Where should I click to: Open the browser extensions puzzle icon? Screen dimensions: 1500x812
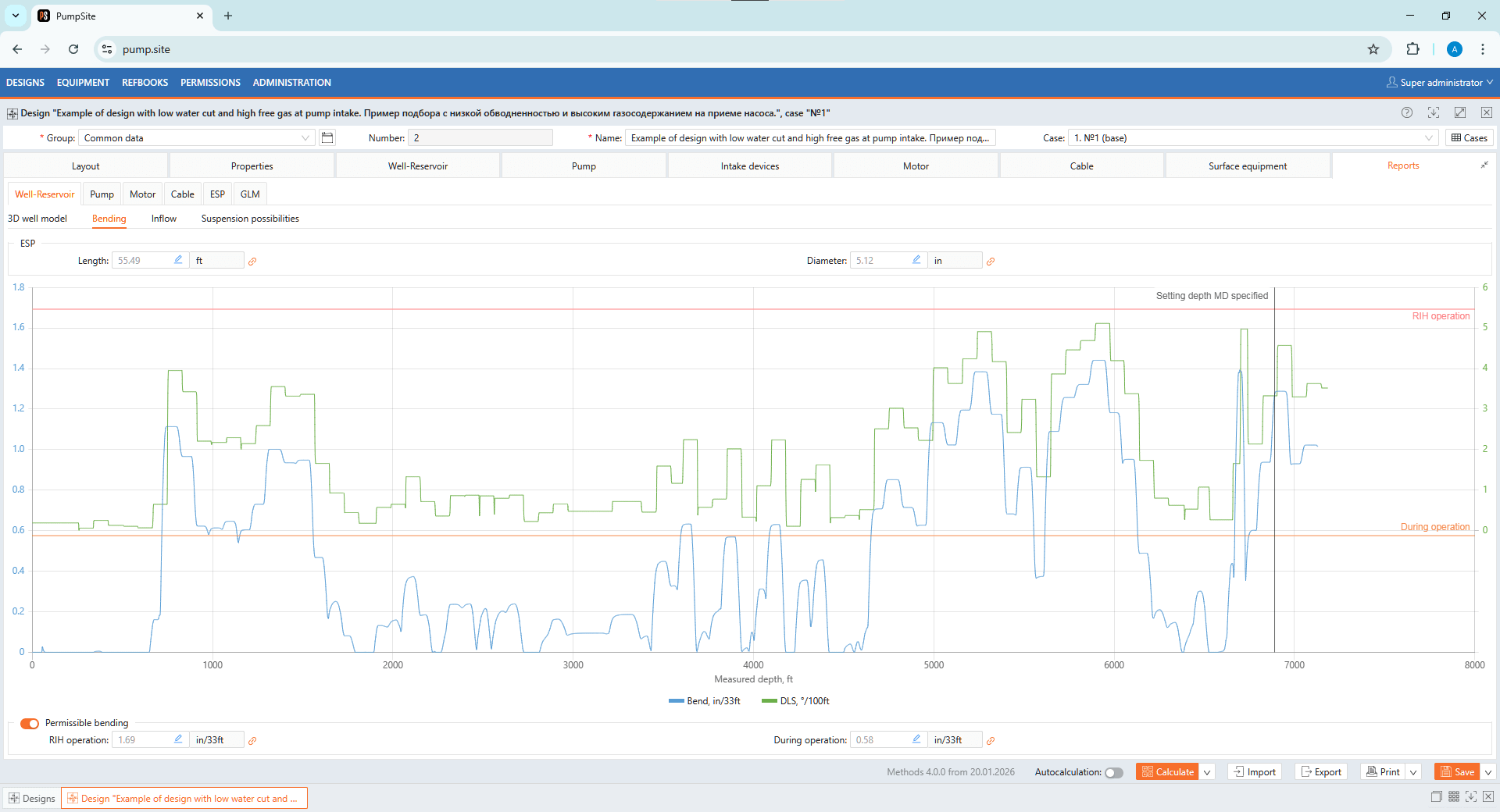pos(1412,49)
